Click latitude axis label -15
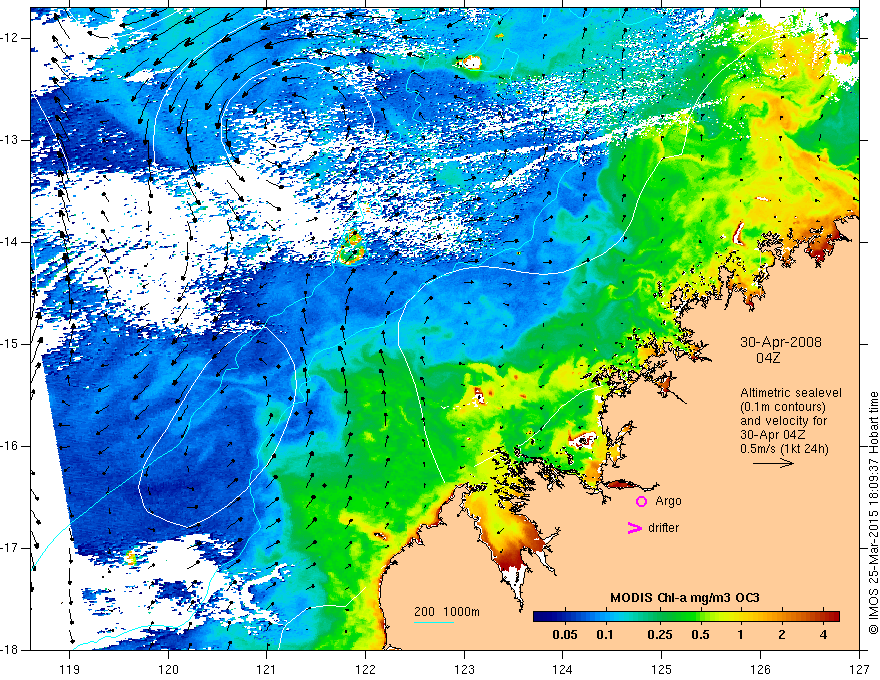The image size is (880, 680). pos(10,344)
